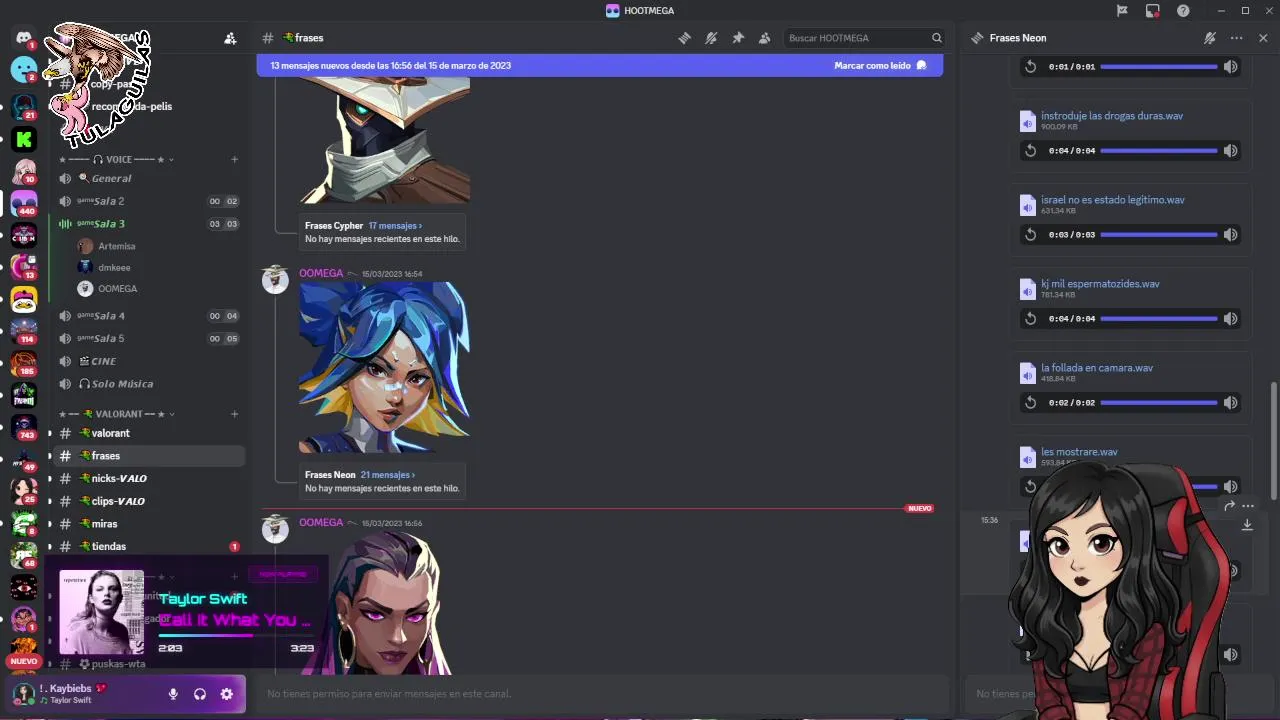
Task: Close the Frases Neon thread panel
Action: 1263,38
